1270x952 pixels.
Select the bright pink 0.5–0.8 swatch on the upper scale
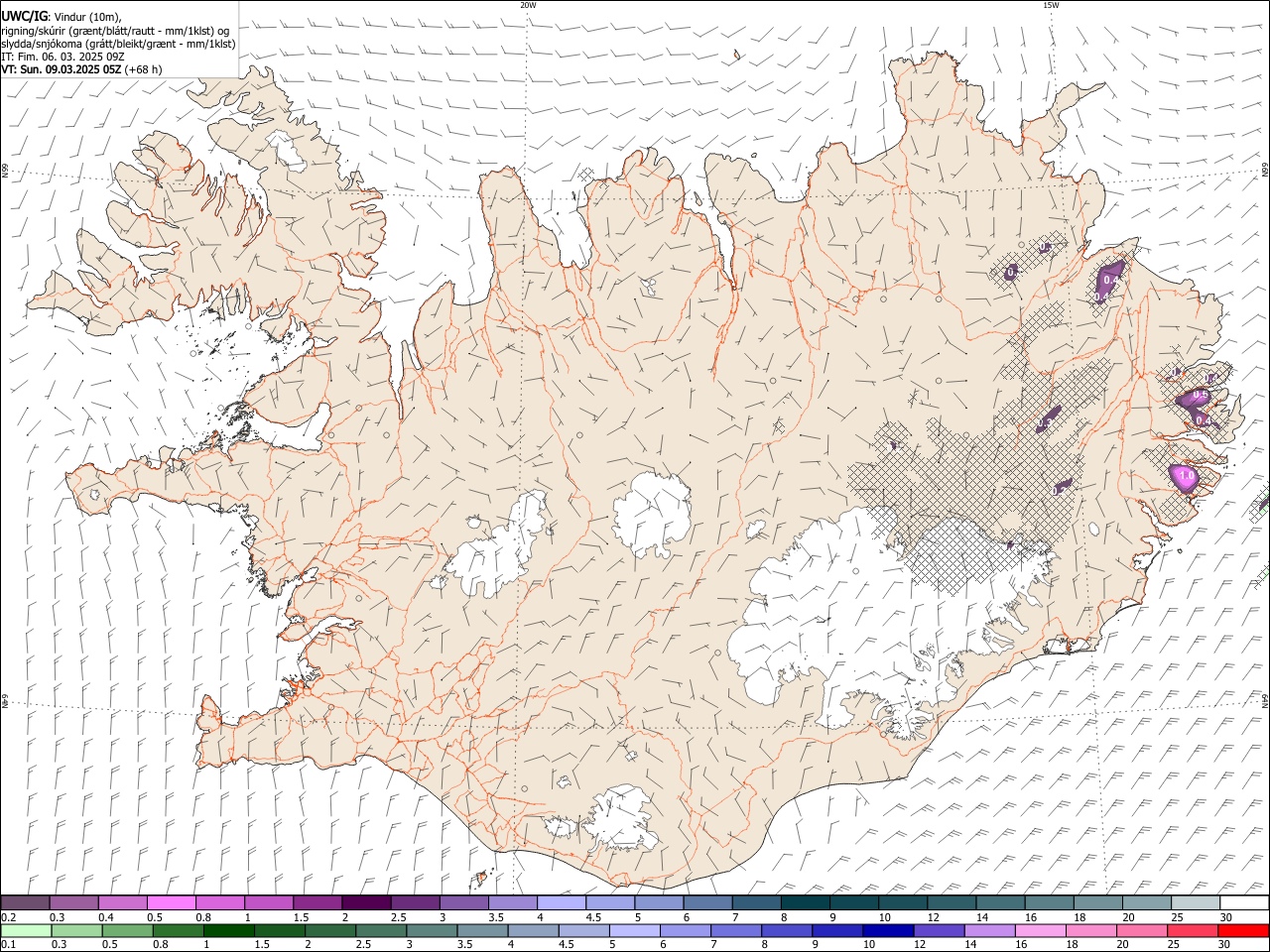pyautogui.click(x=172, y=902)
